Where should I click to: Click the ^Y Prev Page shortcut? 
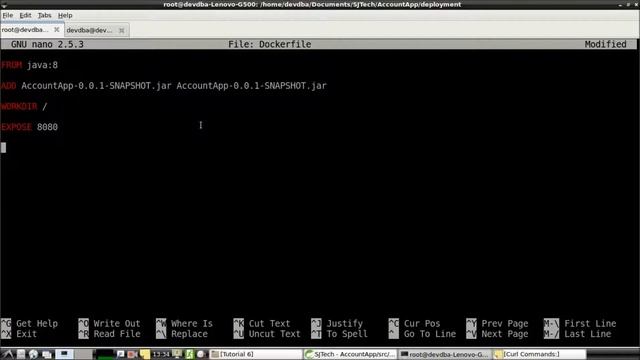(x=498, y=323)
